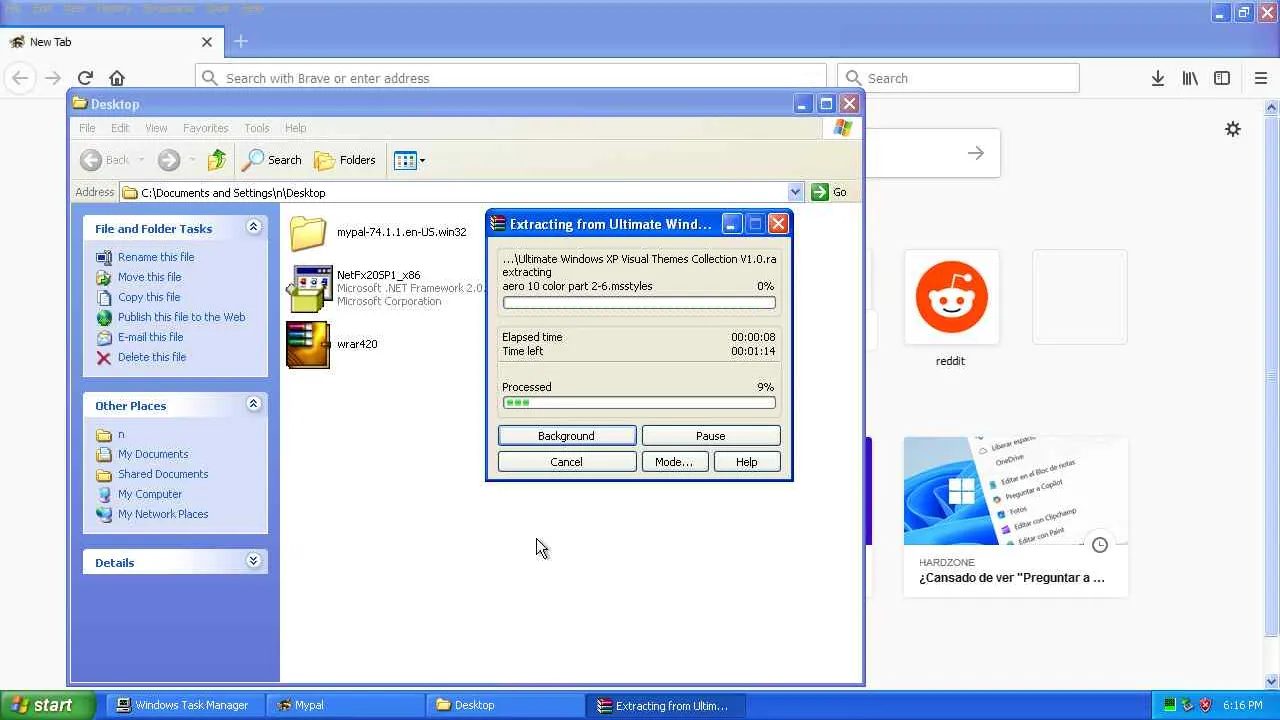This screenshot has width=1280, height=720.
Task: Click the Processed progress bar at 9%
Action: coord(639,403)
